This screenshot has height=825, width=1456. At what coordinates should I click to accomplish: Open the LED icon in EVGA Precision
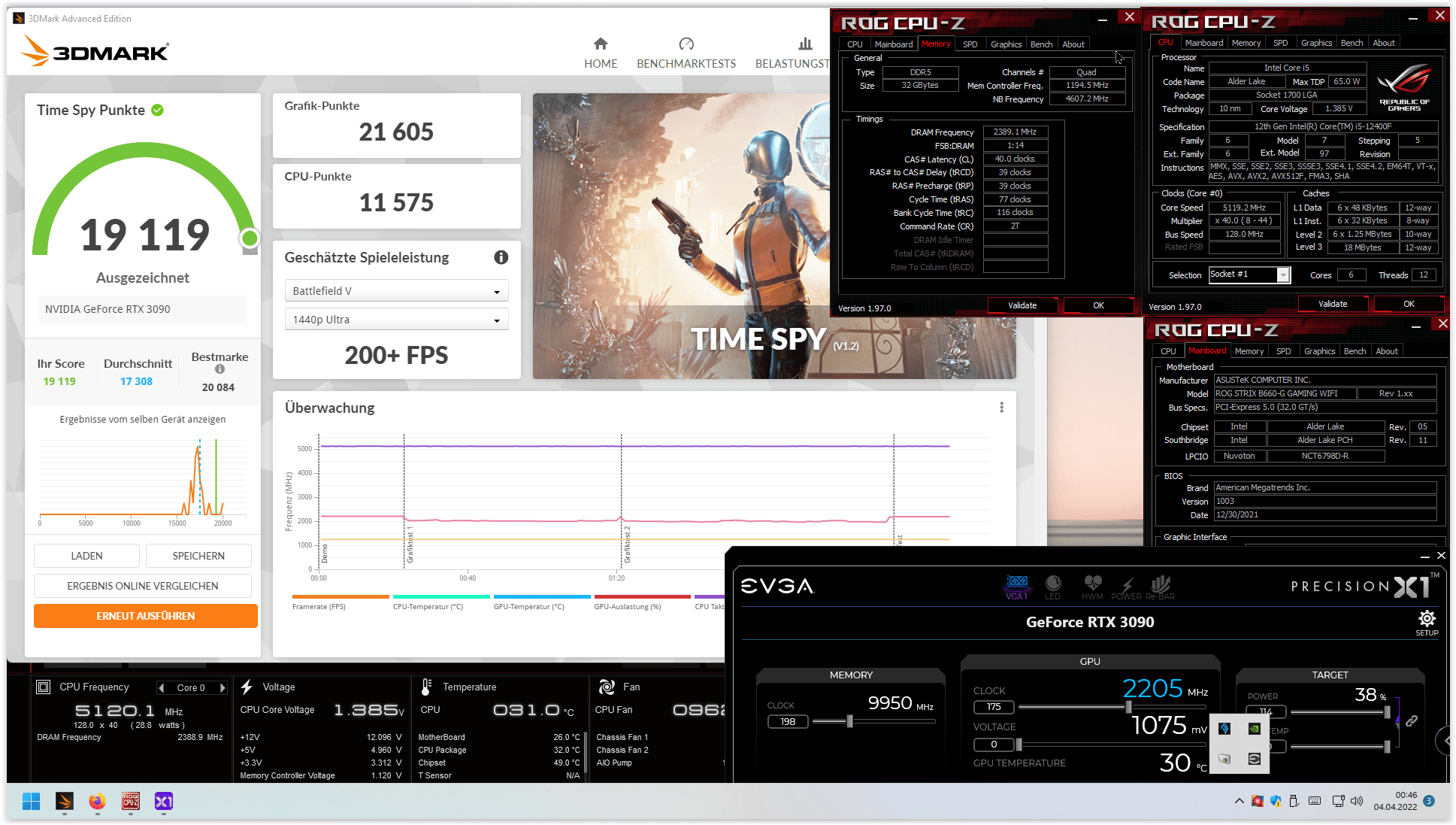(x=1053, y=587)
